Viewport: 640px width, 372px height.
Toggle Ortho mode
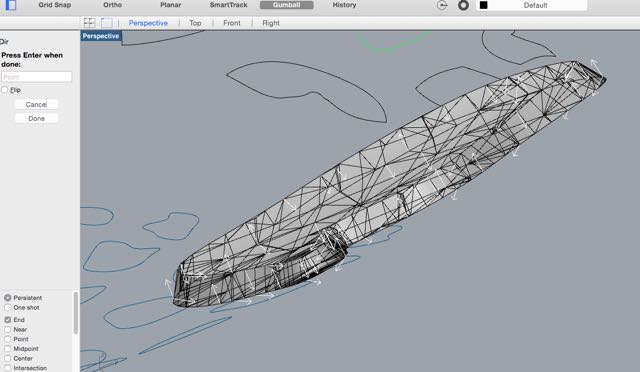(x=113, y=5)
